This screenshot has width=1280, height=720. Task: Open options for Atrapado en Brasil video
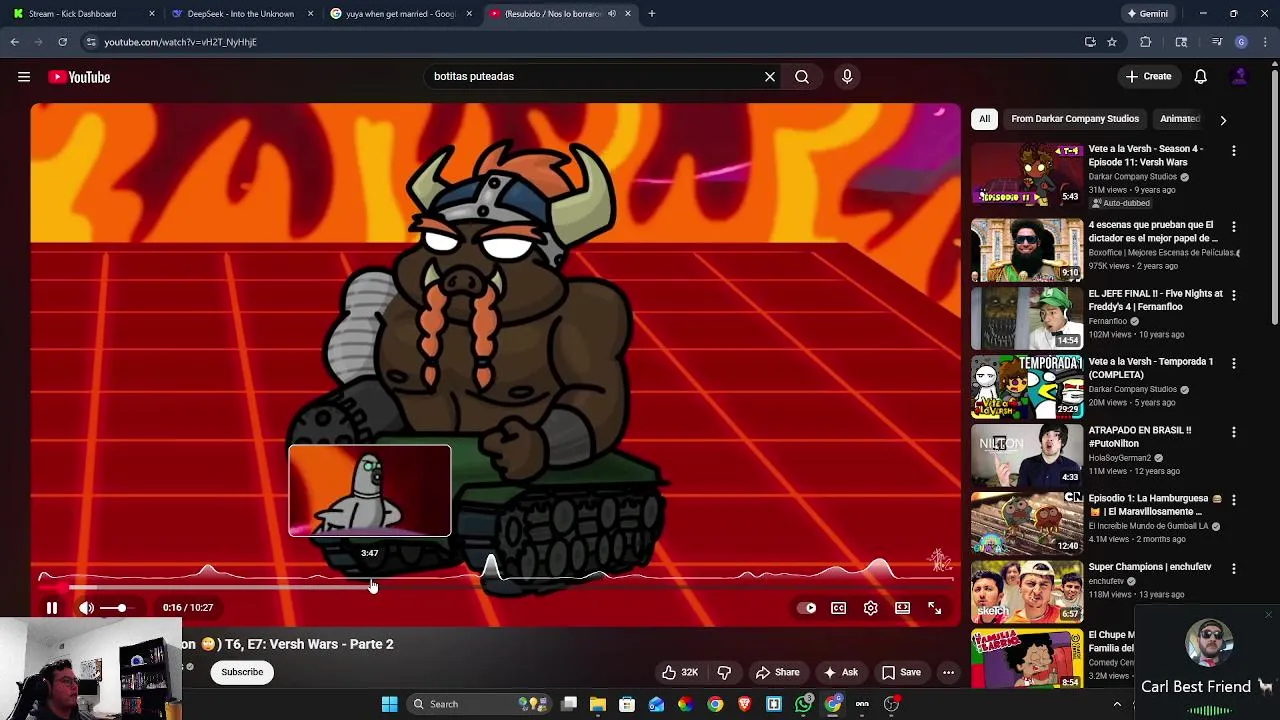[1234, 432]
